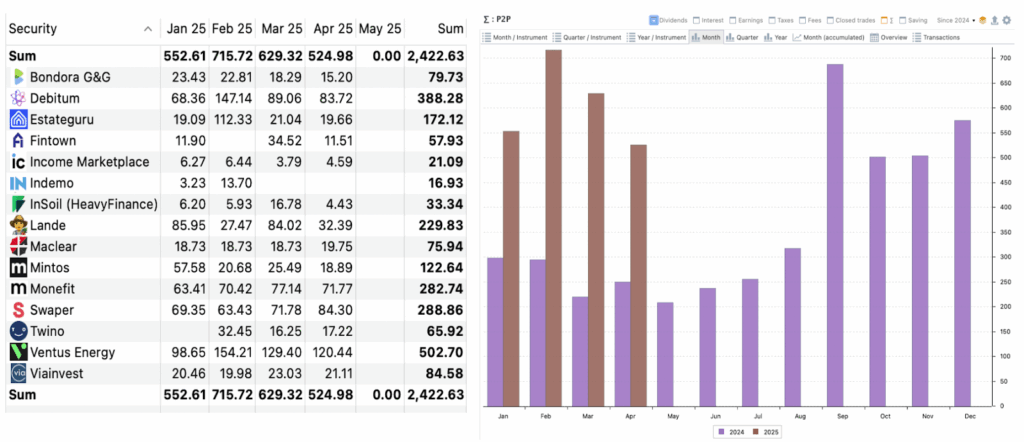Screen dimensions: 1024x442
Task: Click the Indemo logo icon
Action: click(18, 183)
